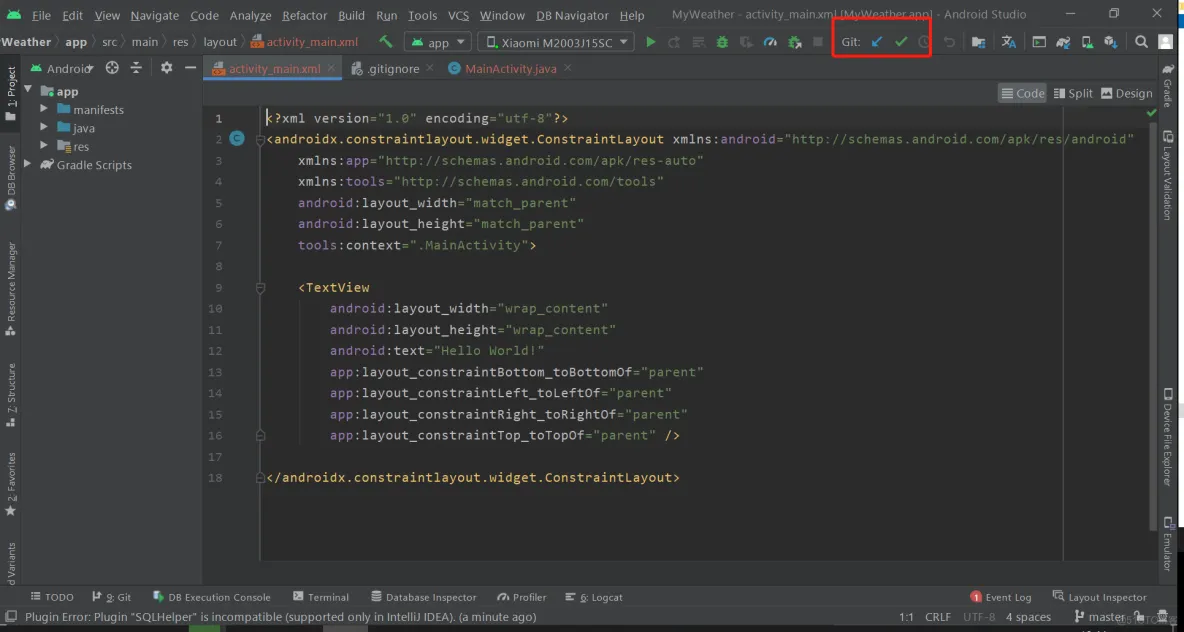Click Sync Project with Gradle Files elephant icon
Image resolution: width=1184 pixels, height=632 pixels.
tap(1063, 42)
